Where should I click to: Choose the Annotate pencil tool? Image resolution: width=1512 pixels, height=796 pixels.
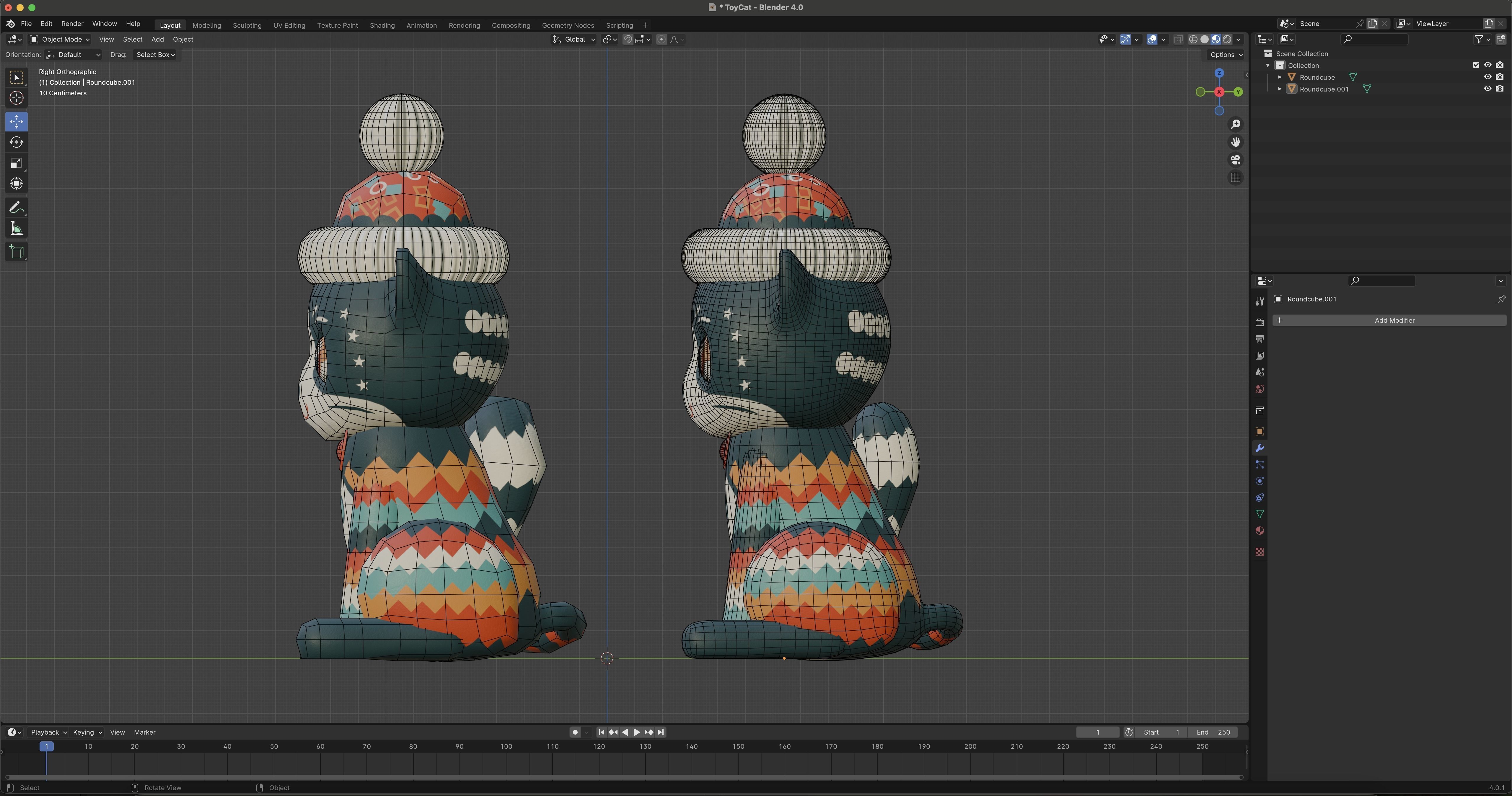[x=17, y=208]
